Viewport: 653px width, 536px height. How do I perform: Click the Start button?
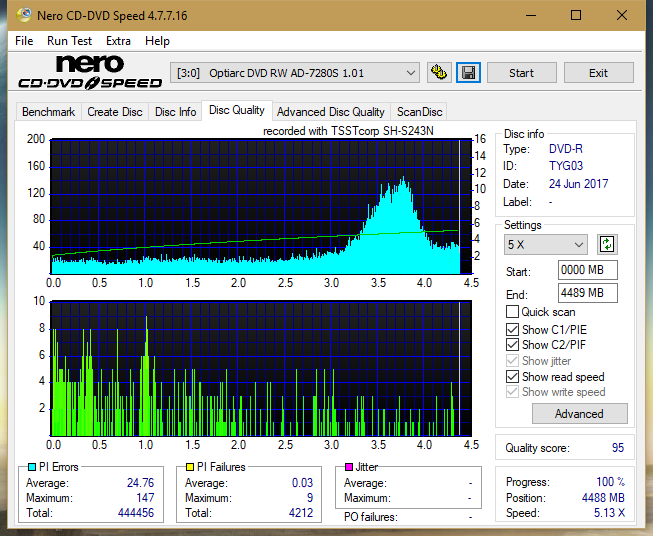[x=521, y=73]
